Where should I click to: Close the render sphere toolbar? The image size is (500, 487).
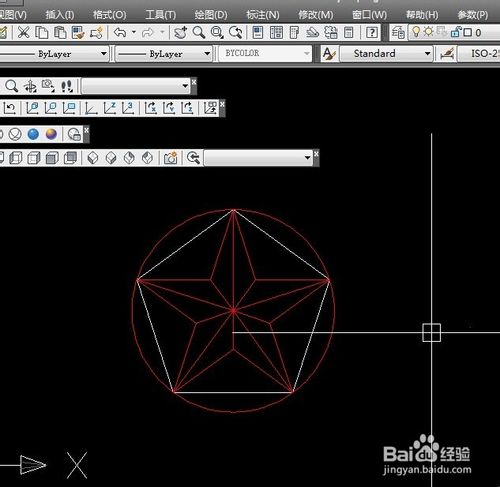point(86,130)
